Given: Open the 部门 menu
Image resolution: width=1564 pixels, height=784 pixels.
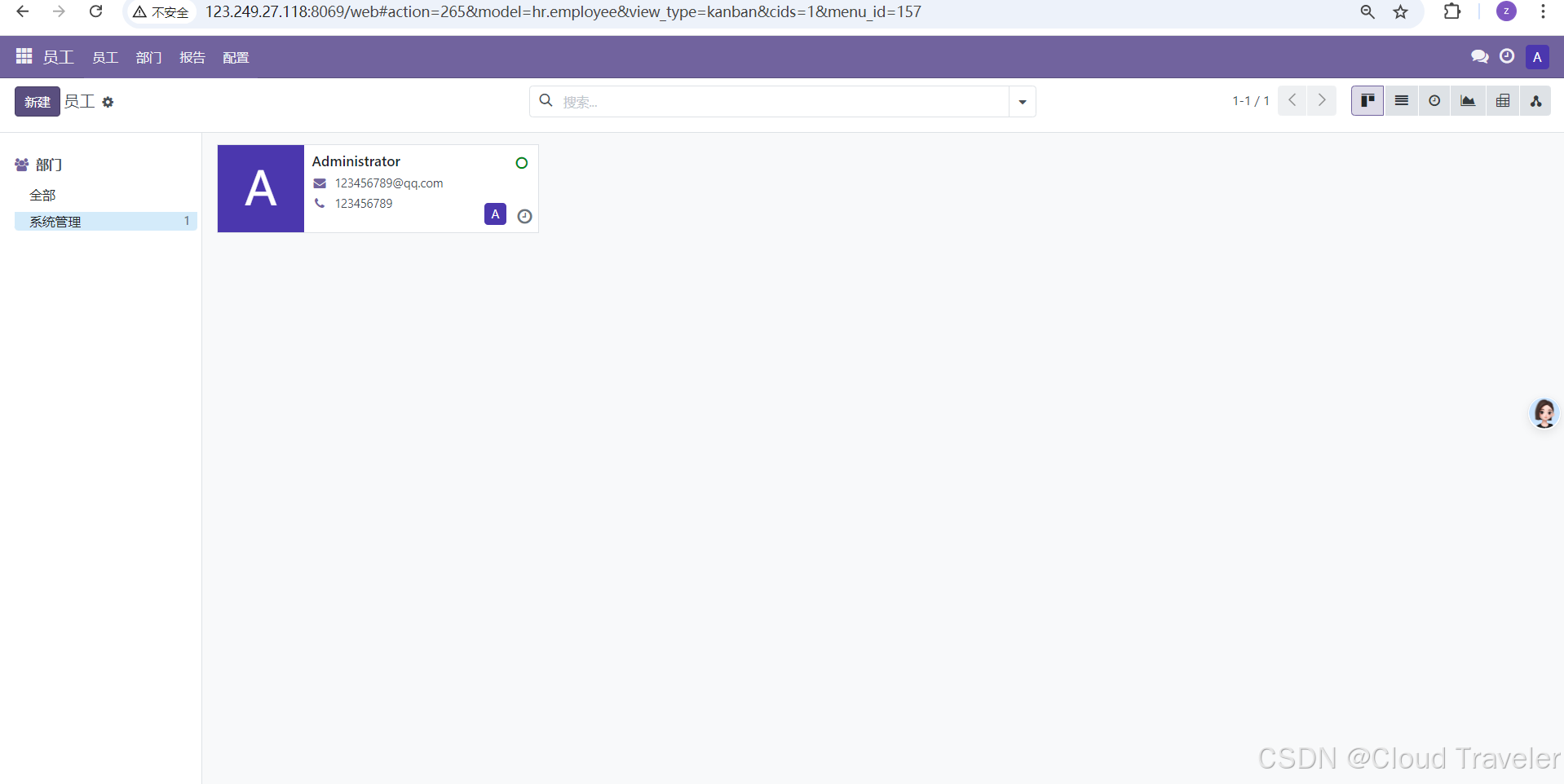Looking at the screenshot, I should tap(148, 57).
